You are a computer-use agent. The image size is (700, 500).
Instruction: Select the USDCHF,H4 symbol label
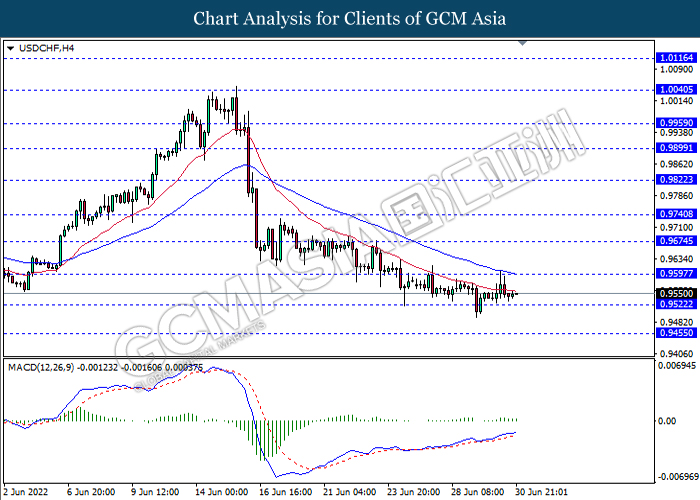click(x=46, y=48)
